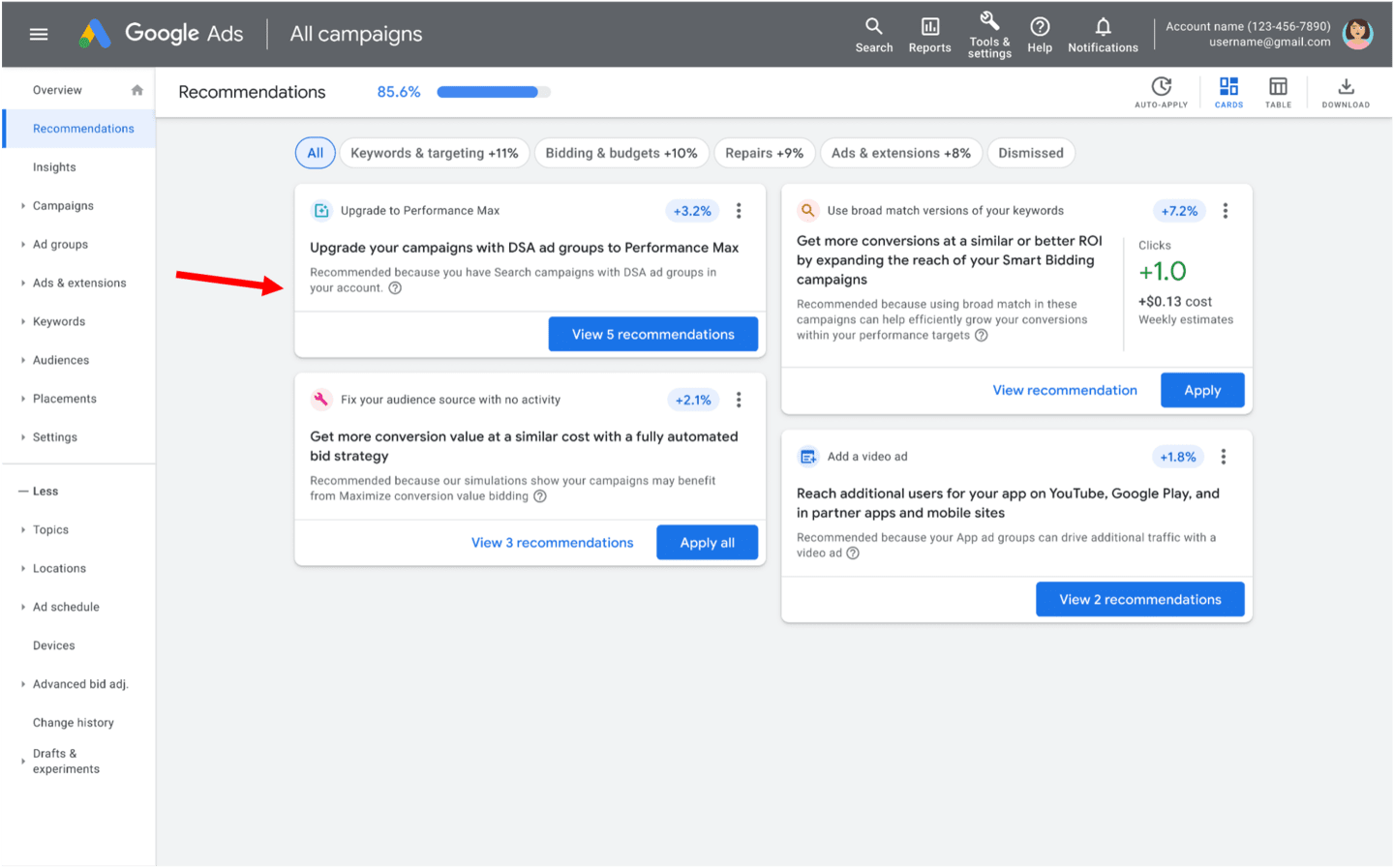
Task: Go to Overview in sidebar
Action: (58, 90)
